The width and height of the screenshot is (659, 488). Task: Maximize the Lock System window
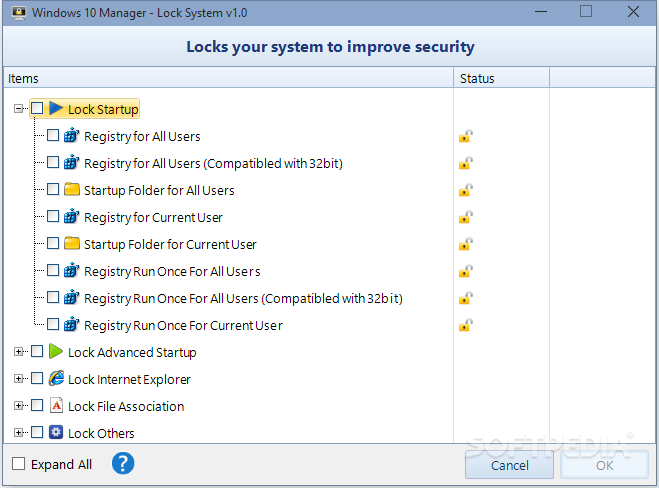[586, 11]
